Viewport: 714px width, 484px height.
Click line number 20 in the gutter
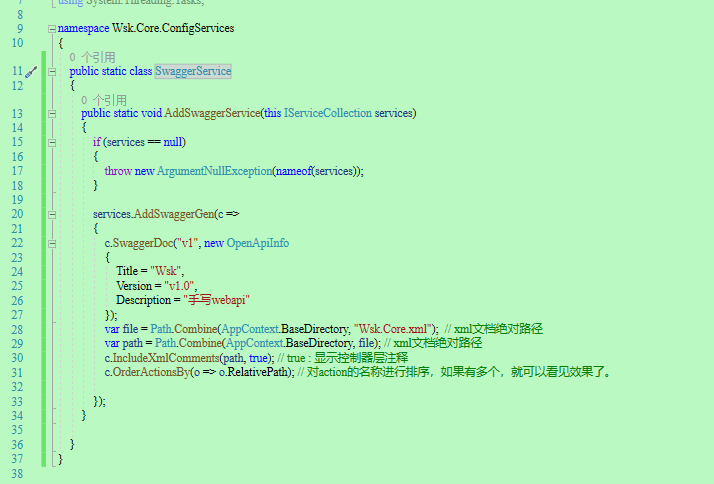pos(17,214)
